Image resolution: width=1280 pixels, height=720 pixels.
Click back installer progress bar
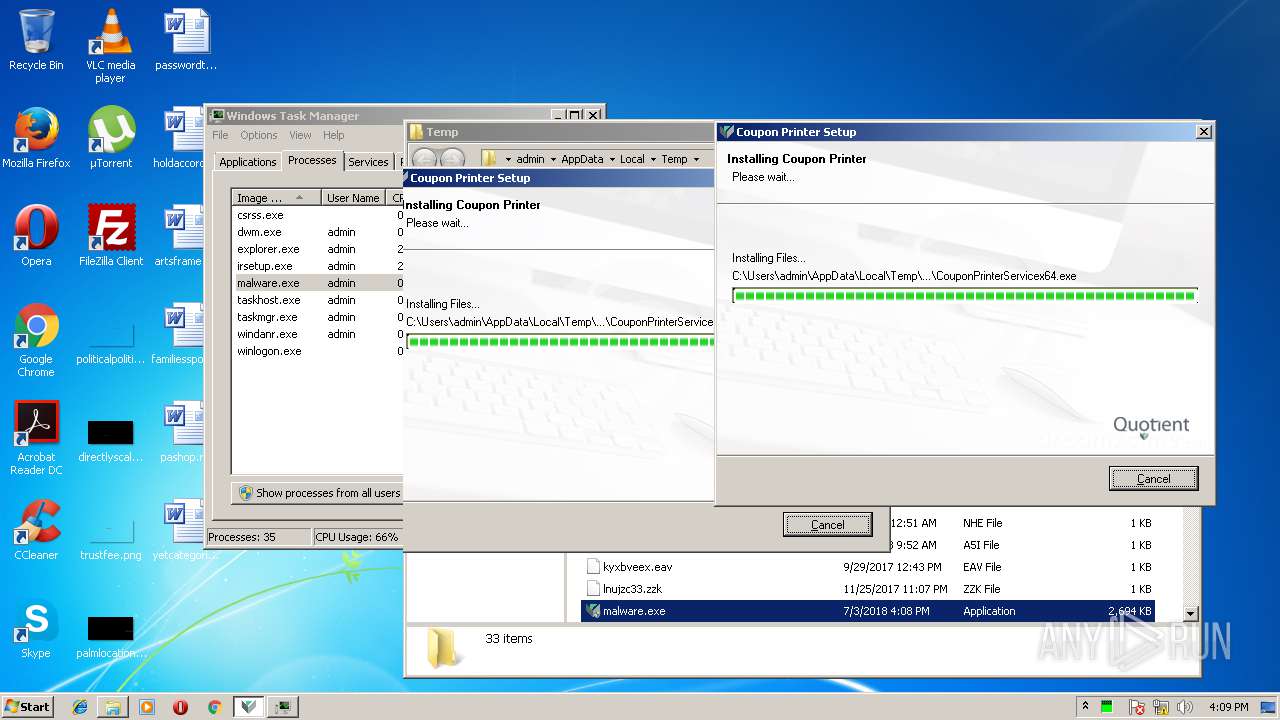coord(560,342)
